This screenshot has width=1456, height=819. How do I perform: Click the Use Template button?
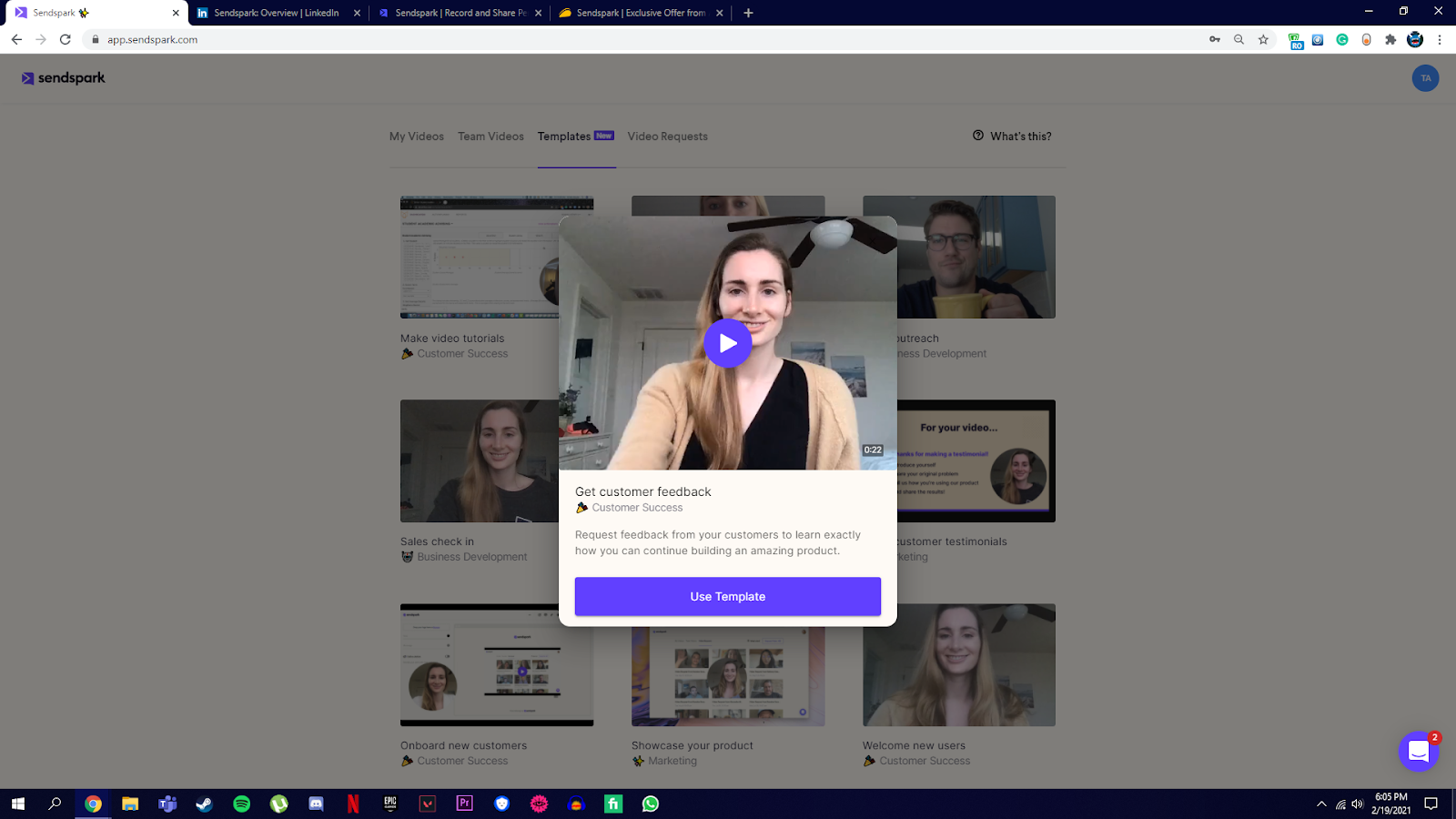point(728,596)
